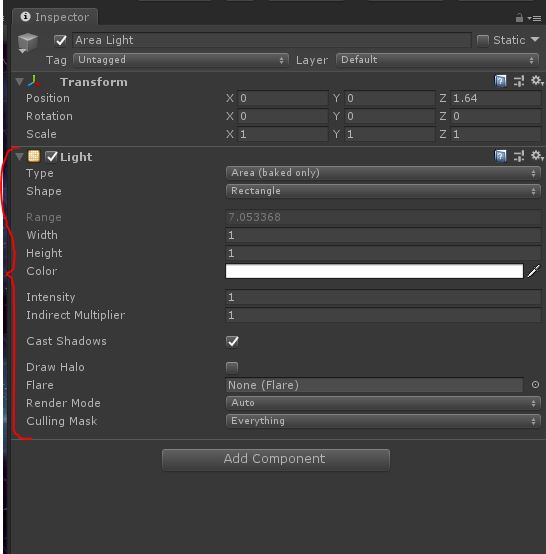Image resolution: width=546 pixels, height=554 pixels.
Task: Click Rotation Z field
Action: [x=496, y=116]
